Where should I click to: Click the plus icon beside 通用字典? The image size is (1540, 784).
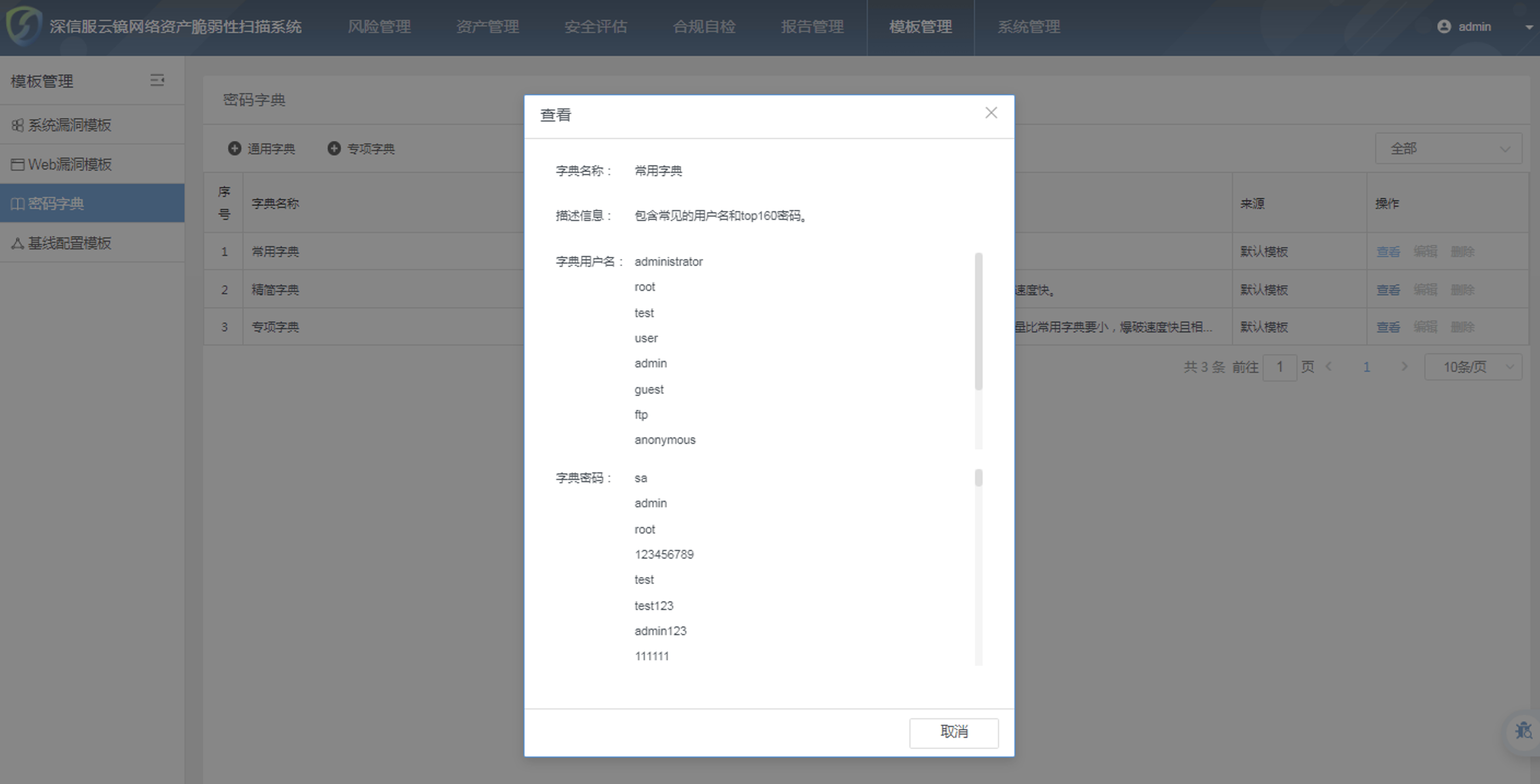click(x=235, y=148)
